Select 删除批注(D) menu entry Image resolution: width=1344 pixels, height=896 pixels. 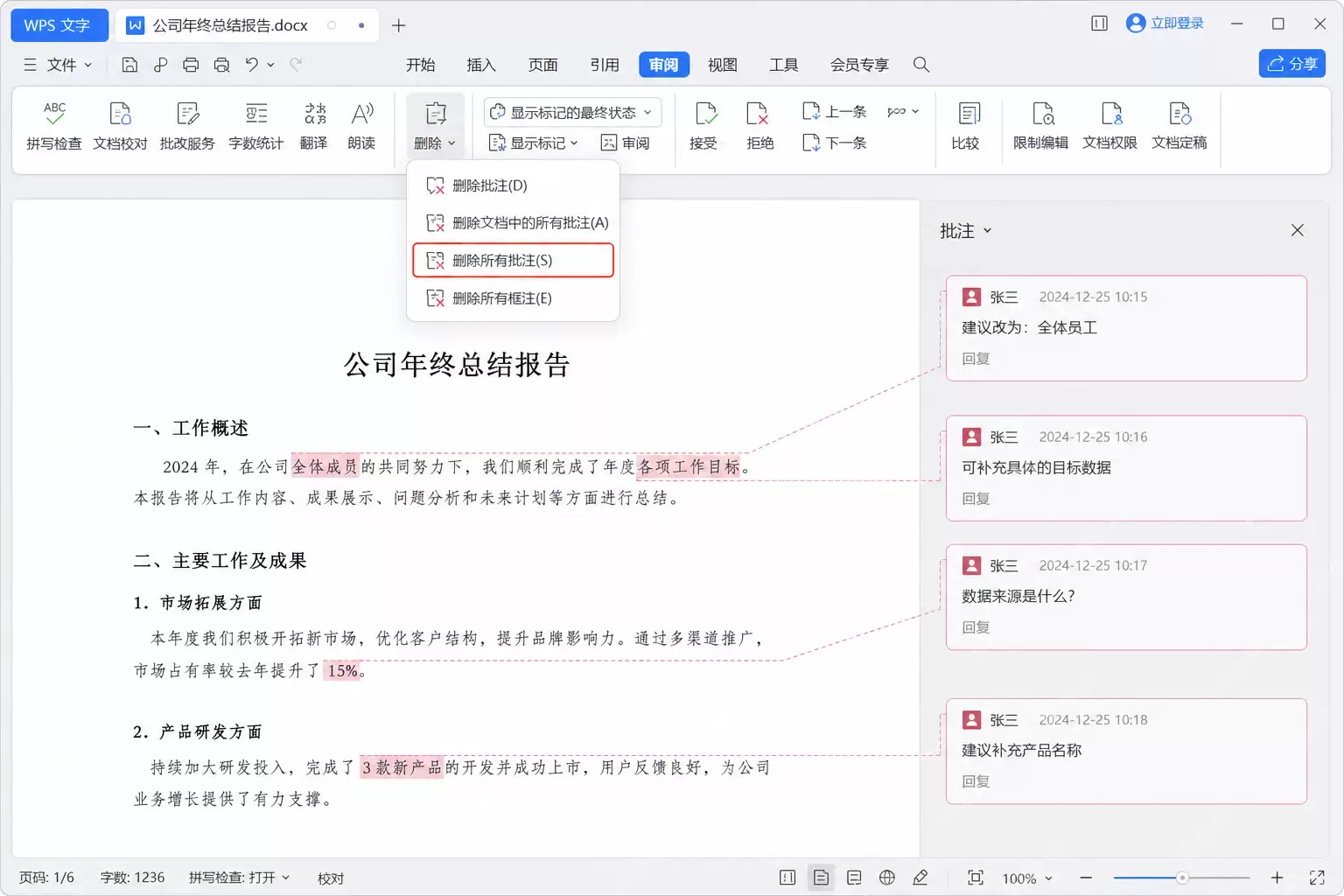tap(513, 185)
